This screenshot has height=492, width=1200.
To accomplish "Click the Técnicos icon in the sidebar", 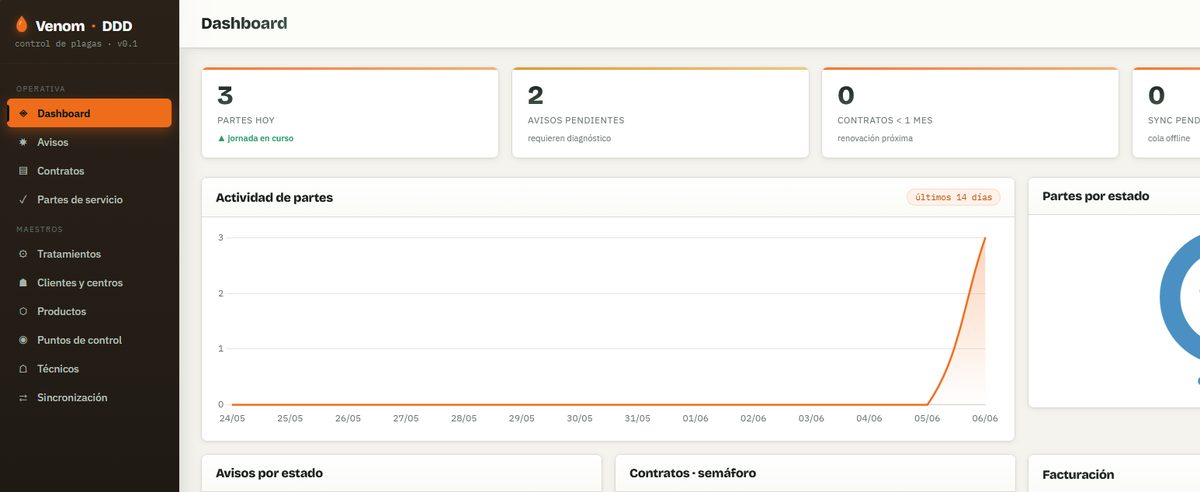I will (23, 369).
